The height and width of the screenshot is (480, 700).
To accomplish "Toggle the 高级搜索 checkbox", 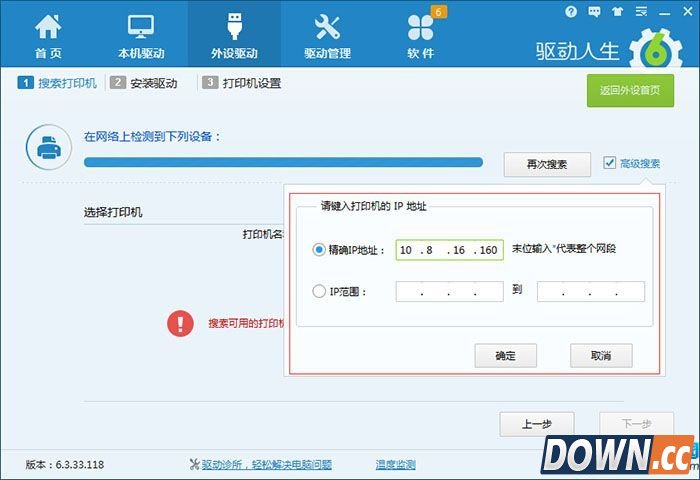I will pyautogui.click(x=609, y=163).
